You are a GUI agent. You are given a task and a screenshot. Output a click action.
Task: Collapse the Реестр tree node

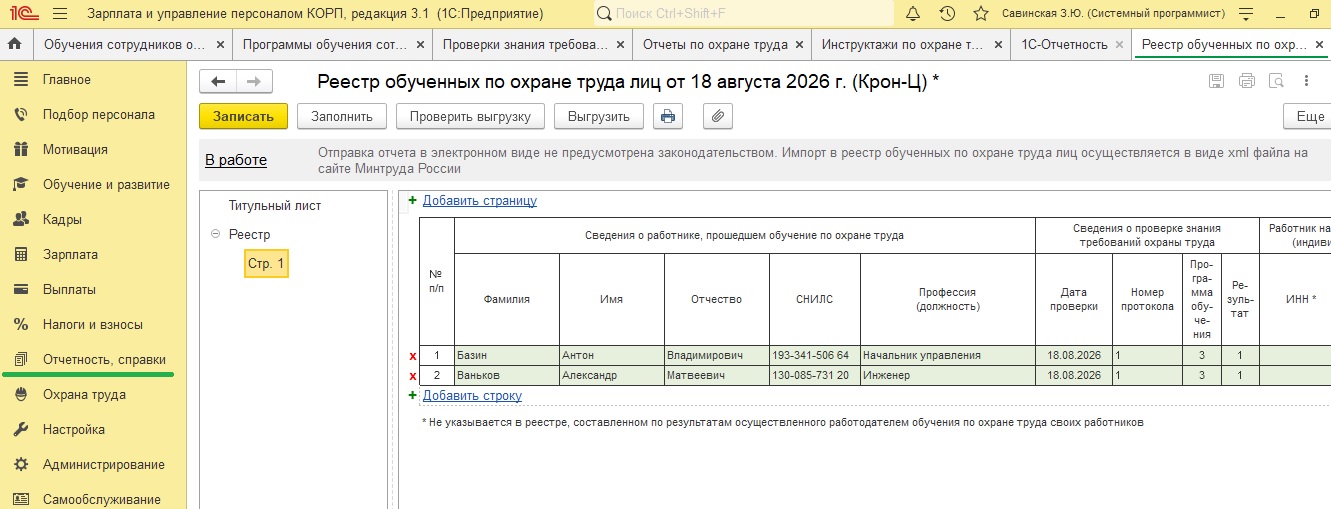click(215, 234)
